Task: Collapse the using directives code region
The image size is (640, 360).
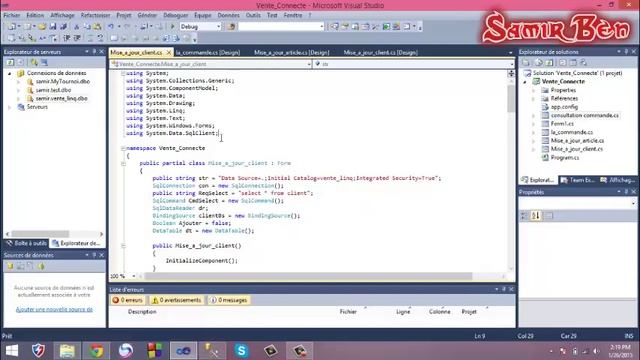Action: click(x=123, y=73)
